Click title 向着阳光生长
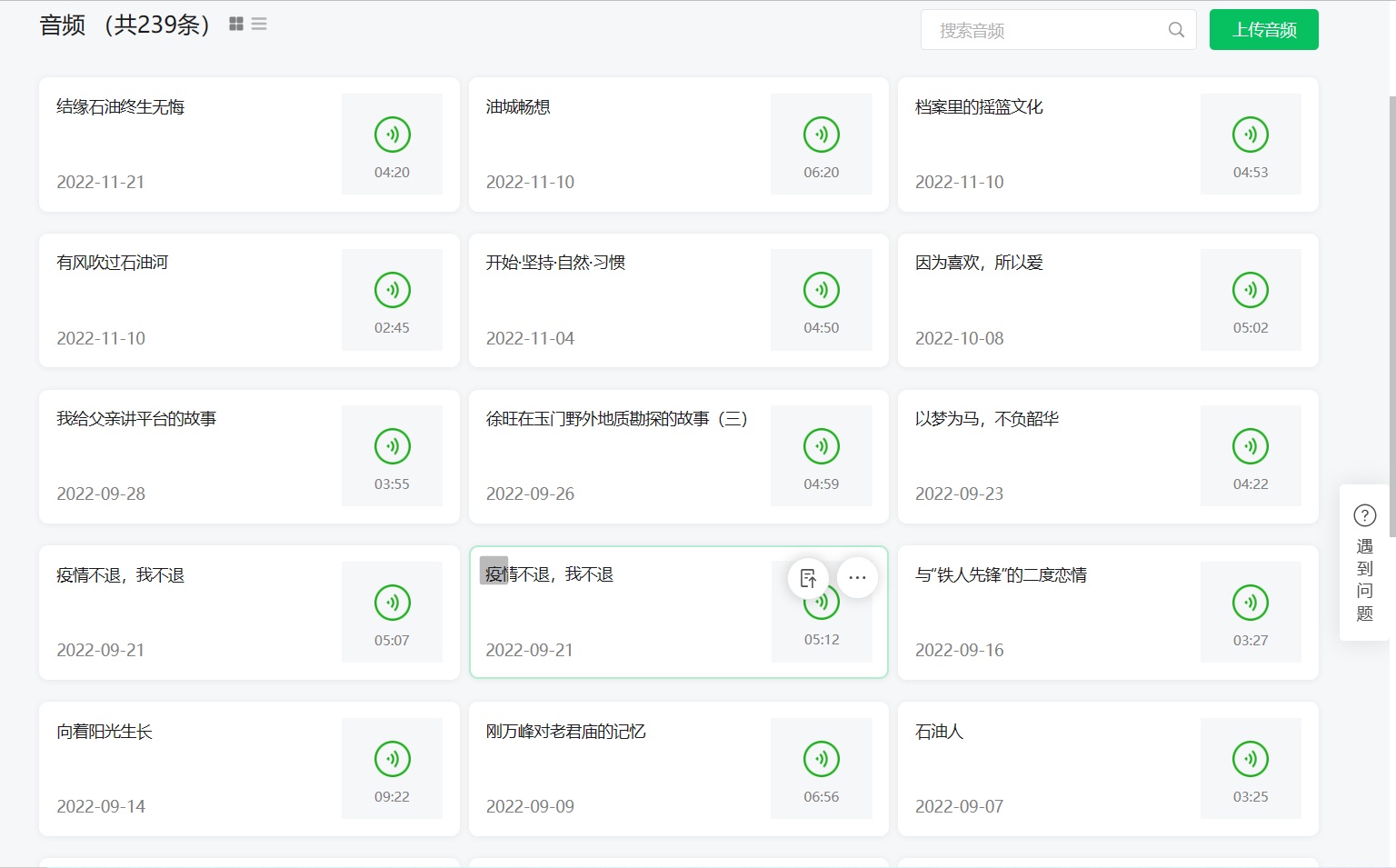This screenshot has width=1396, height=868. click(105, 731)
